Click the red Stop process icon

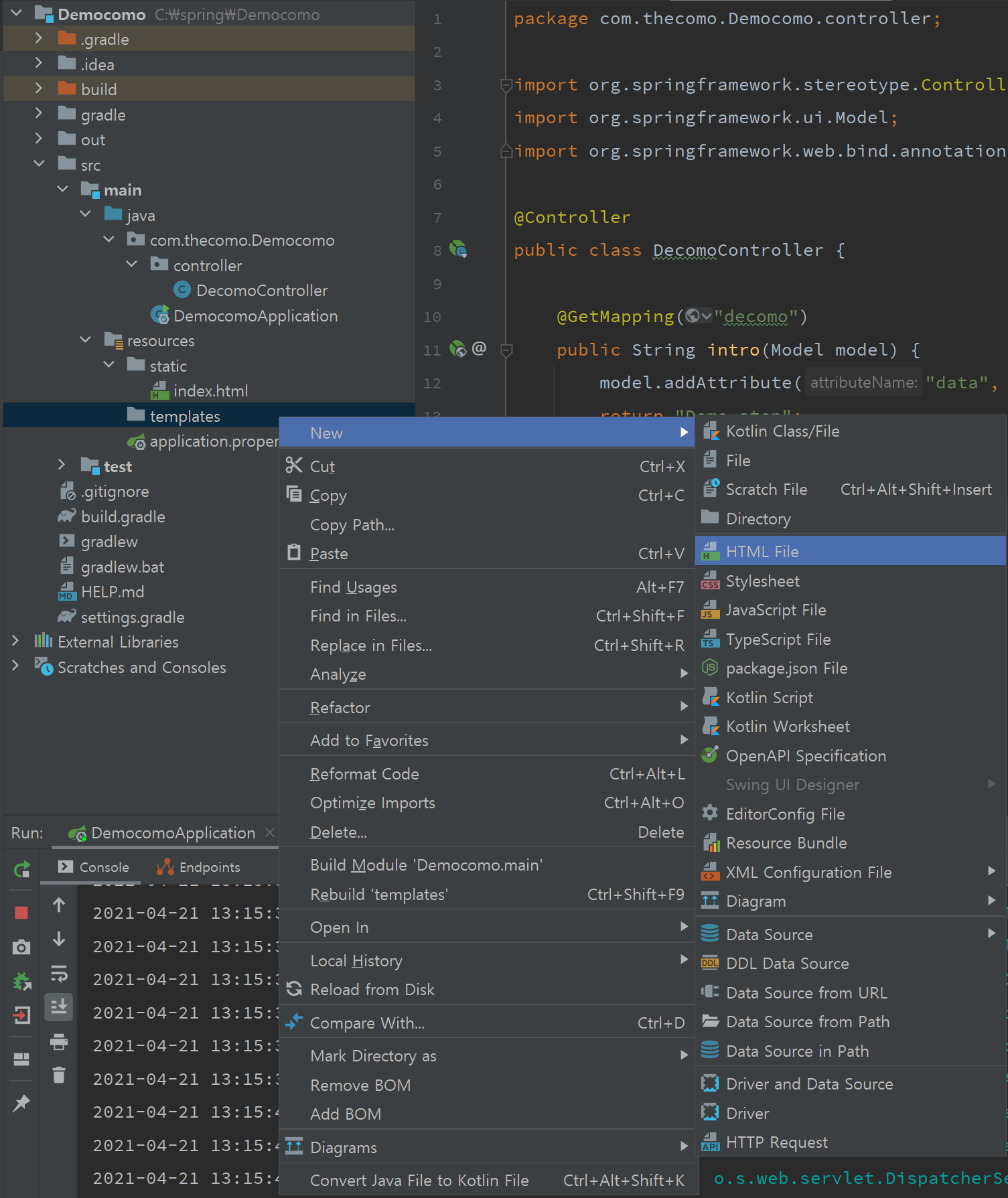pyautogui.click(x=21, y=912)
